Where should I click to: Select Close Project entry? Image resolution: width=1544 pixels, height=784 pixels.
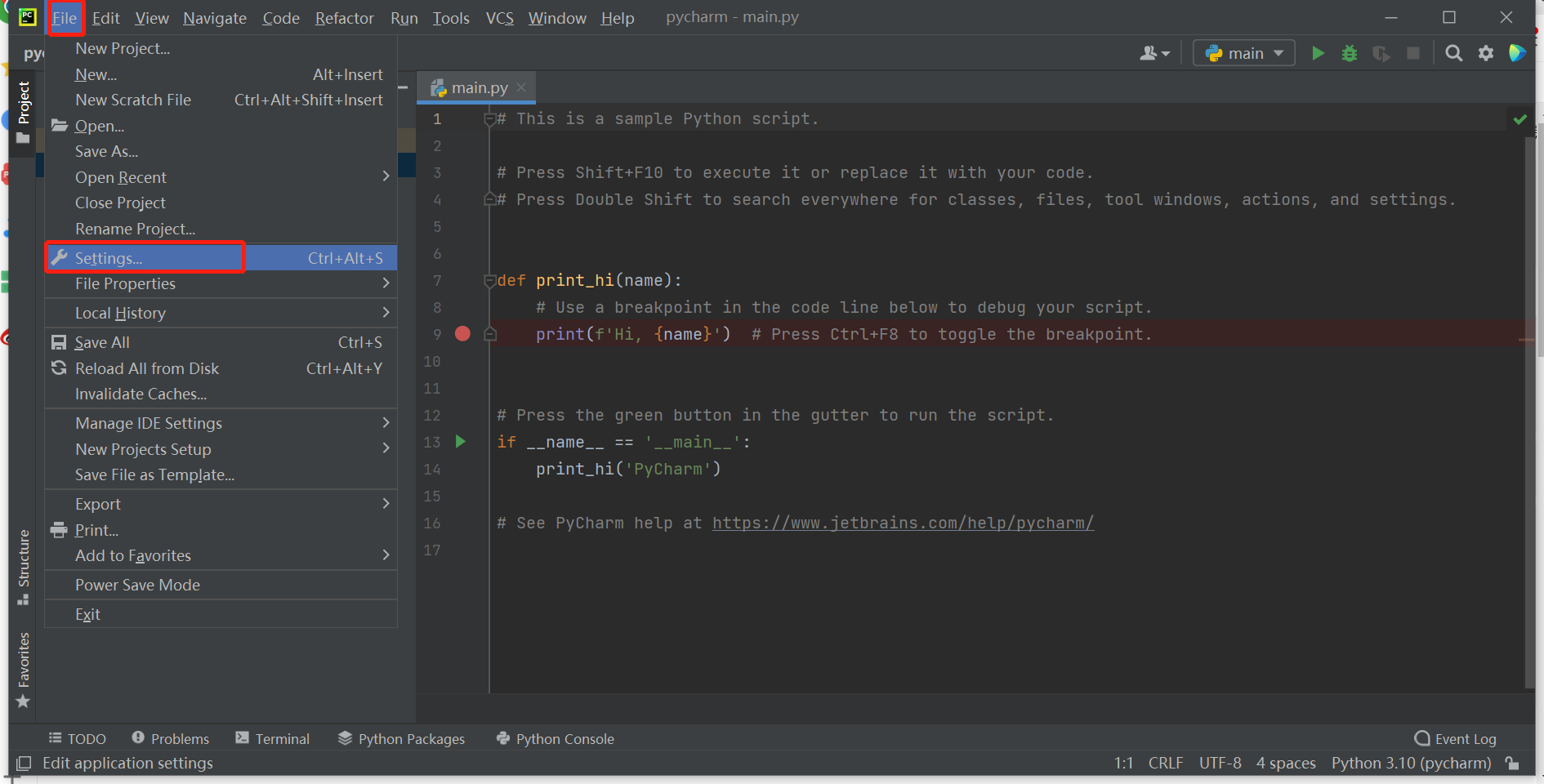pos(221,203)
